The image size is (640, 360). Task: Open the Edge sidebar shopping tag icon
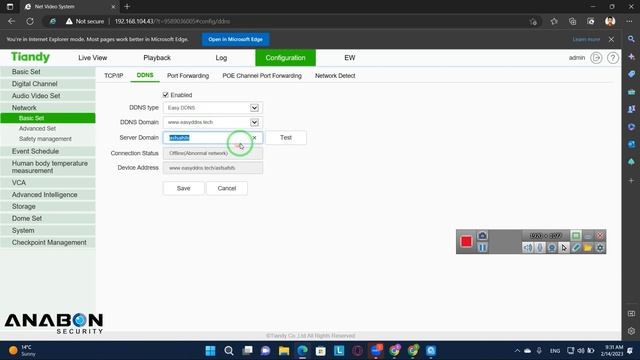pos(631,74)
